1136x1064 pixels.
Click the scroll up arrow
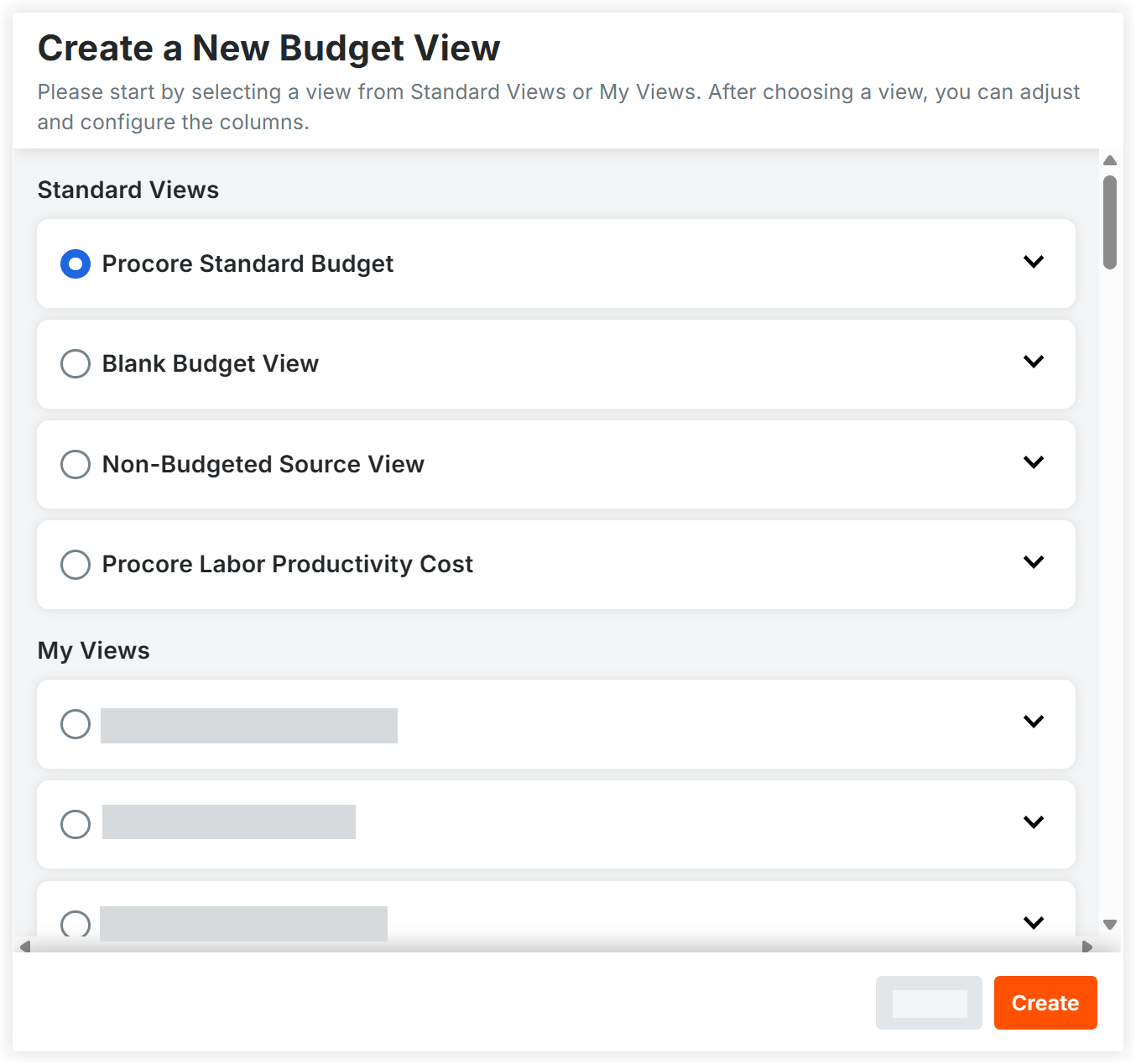click(x=1110, y=160)
